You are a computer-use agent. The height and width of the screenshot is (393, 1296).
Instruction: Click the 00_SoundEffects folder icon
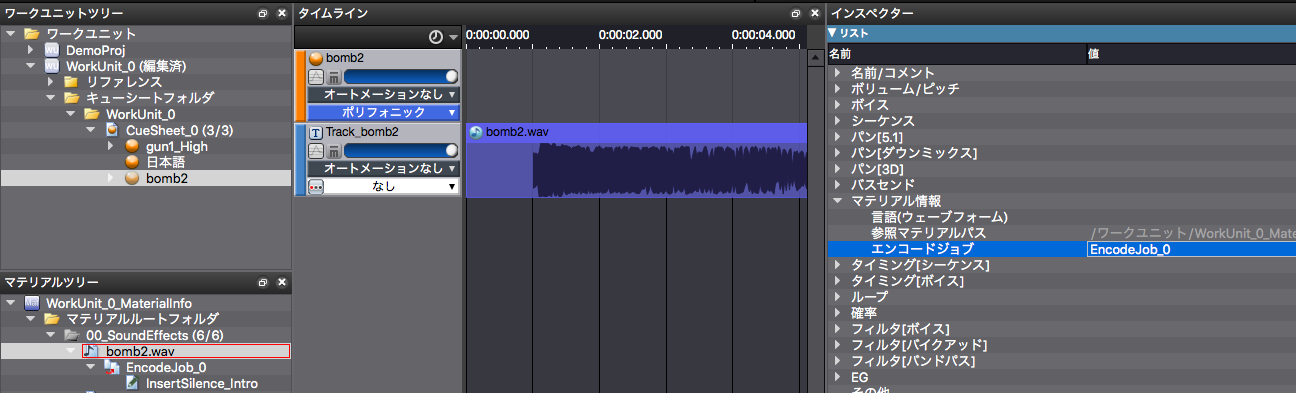tap(72, 335)
